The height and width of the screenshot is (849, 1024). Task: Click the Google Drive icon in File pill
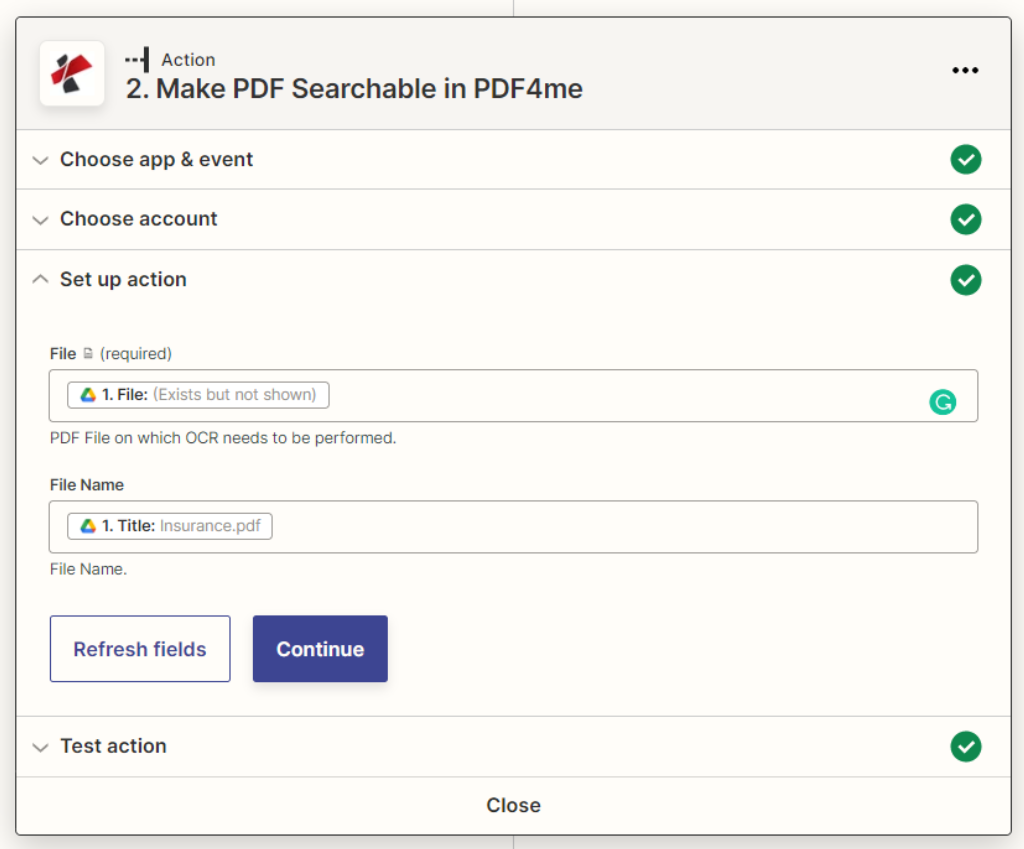tap(88, 395)
